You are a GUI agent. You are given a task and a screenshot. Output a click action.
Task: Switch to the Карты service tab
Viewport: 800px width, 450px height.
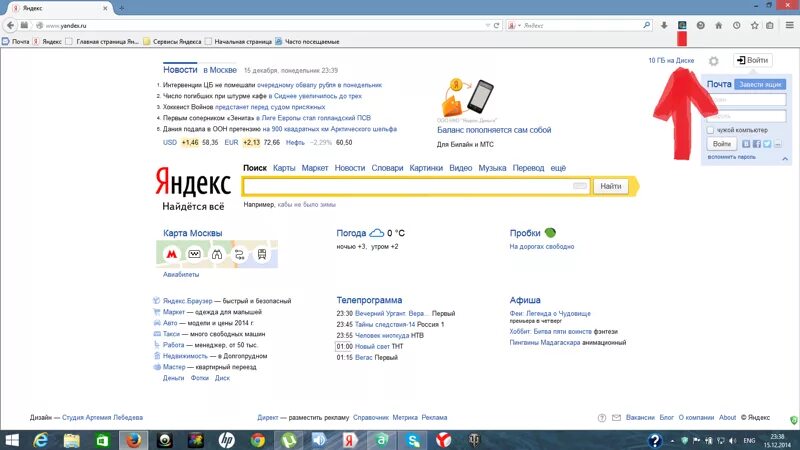[284, 168]
